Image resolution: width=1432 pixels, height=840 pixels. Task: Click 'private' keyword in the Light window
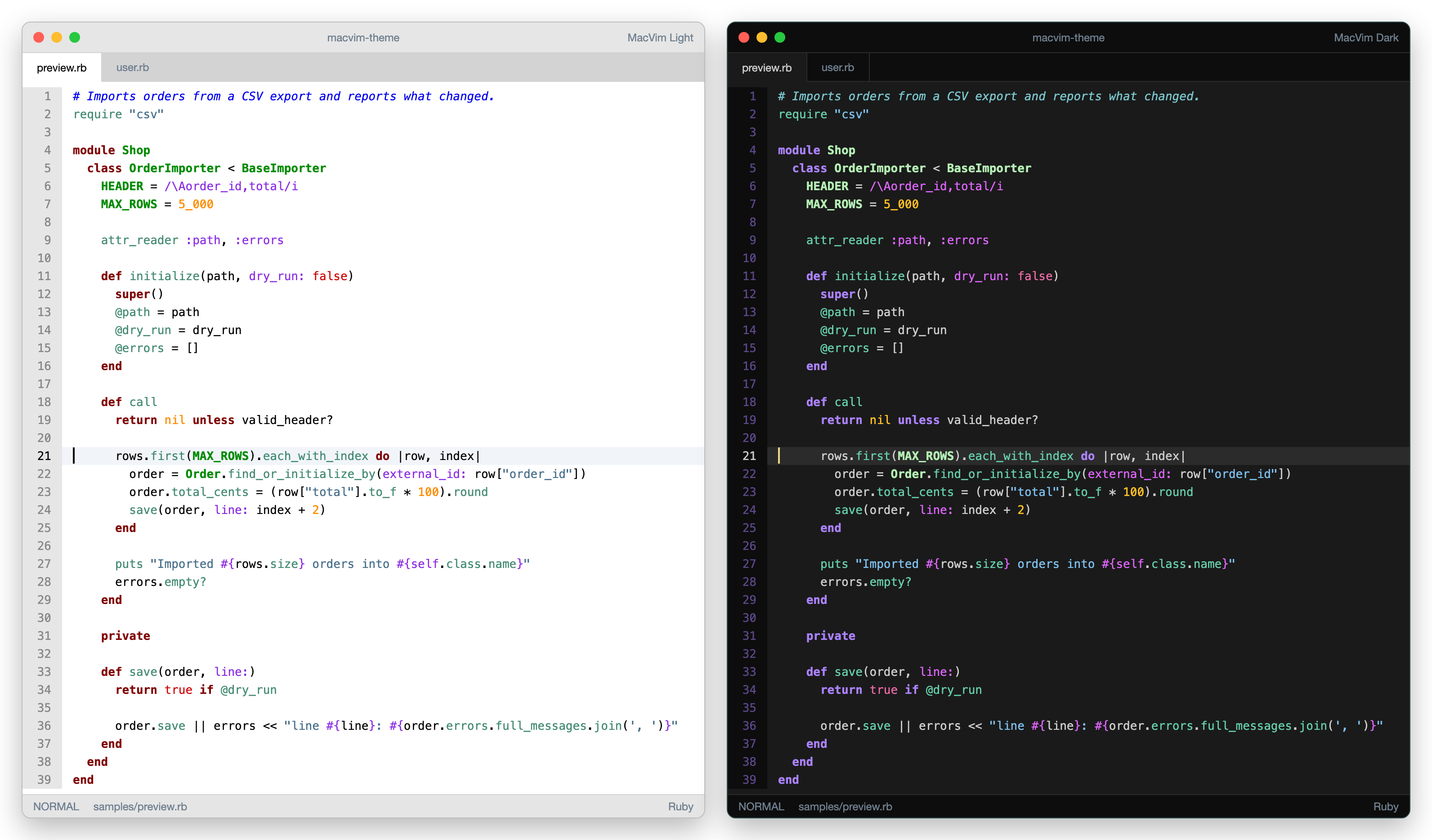[125, 636]
